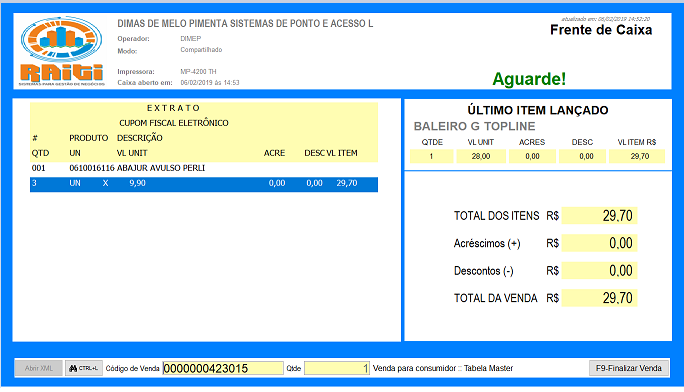
Task: Click the Aguarde! status message
Action: tap(529, 79)
